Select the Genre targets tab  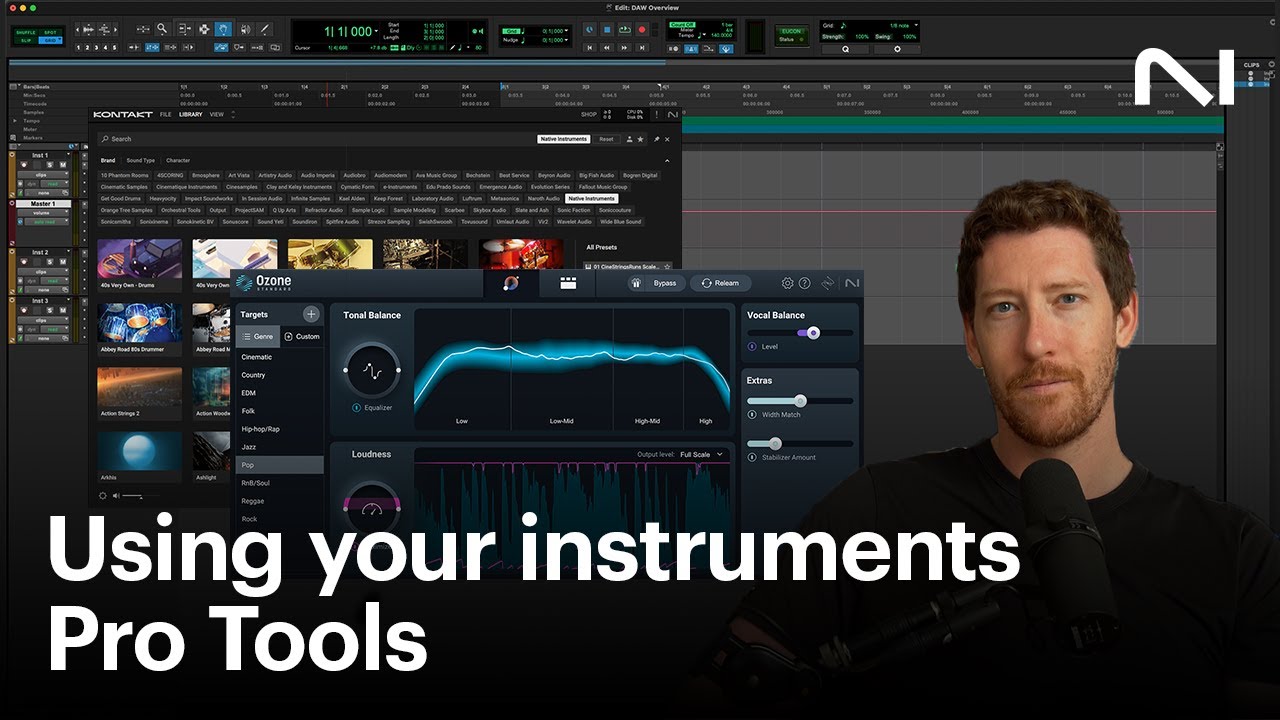259,336
